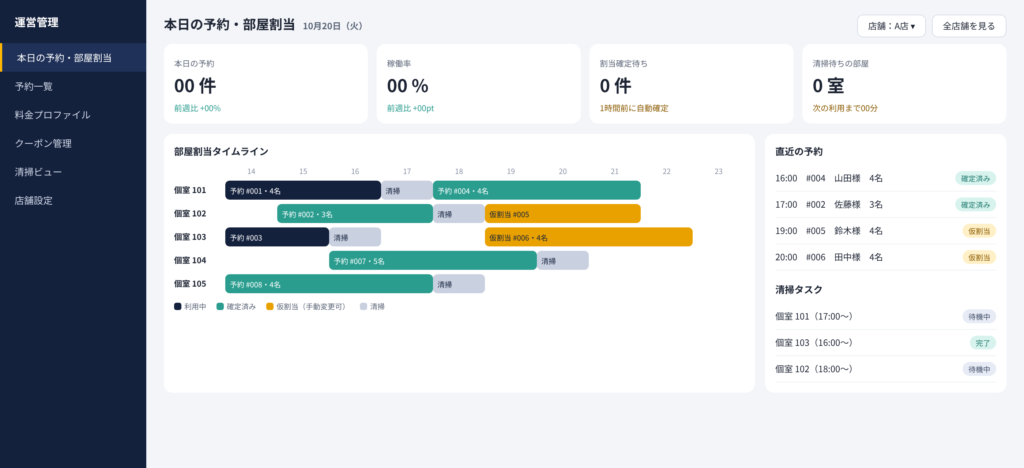Image resolution: width=1024 pixels, height=468 pixels.
Task: Select 予約 #008・4名 bar in 個室 105
Action: click(x=329, y=284)
